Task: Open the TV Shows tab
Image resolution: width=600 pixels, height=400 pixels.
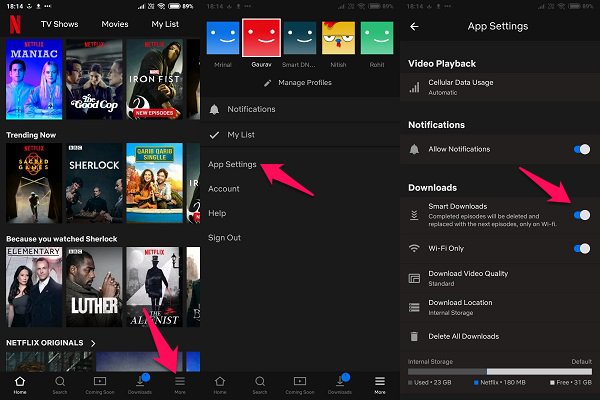Action: pyautogui.click(x=59, y=24)
